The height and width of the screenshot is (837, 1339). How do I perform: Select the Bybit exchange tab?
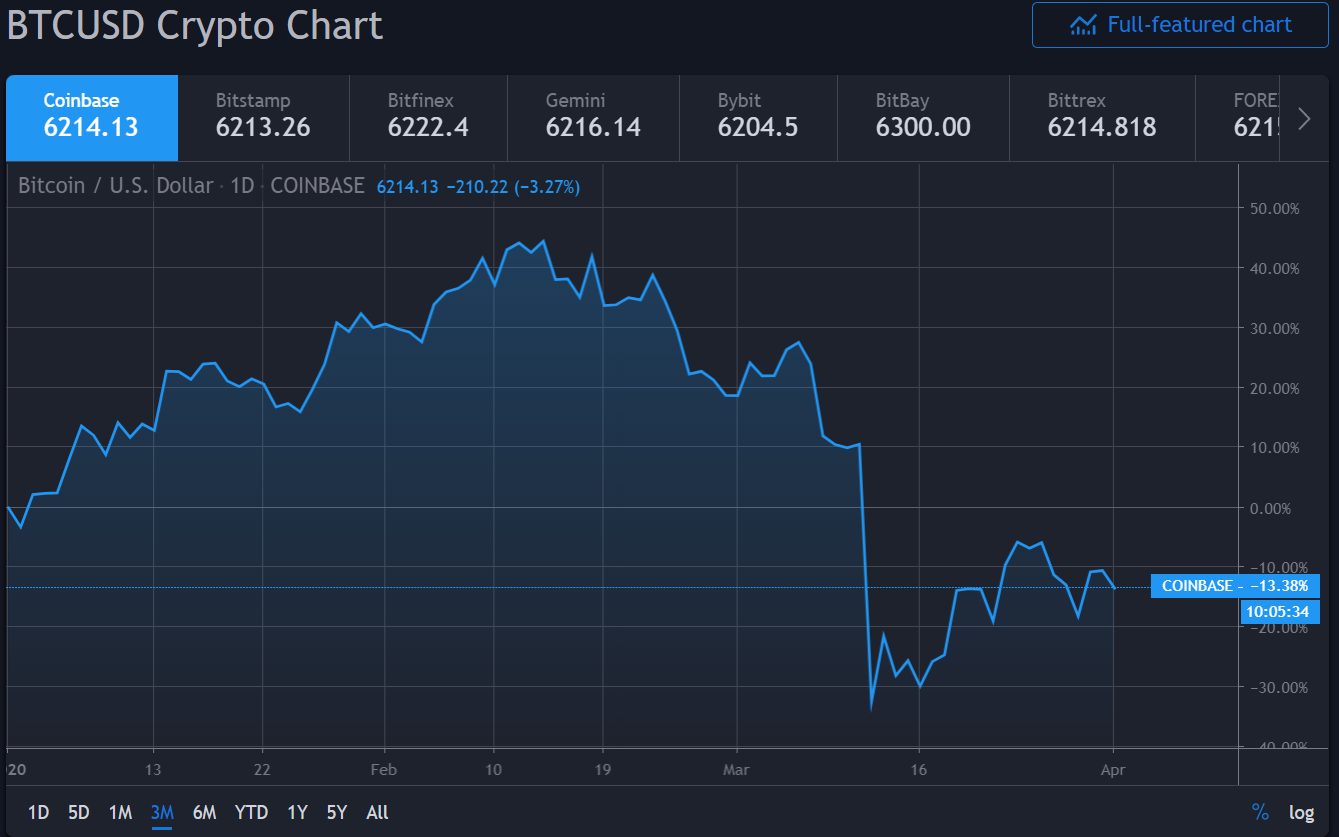(x=758, y=118)
